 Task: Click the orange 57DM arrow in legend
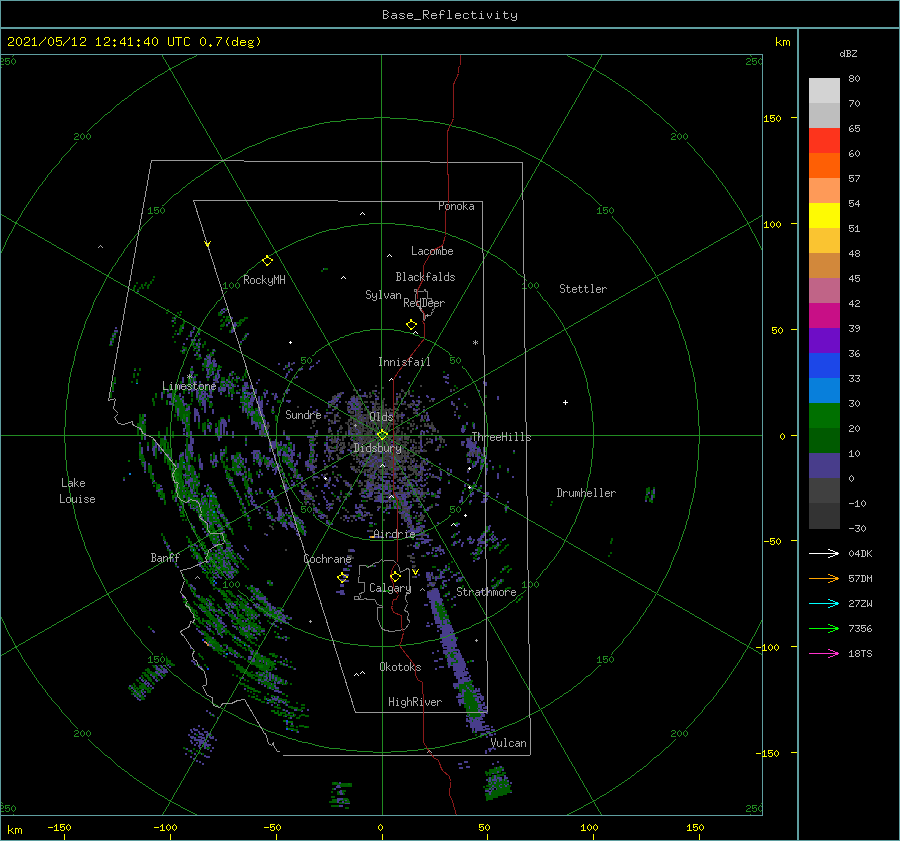[824, 579]
